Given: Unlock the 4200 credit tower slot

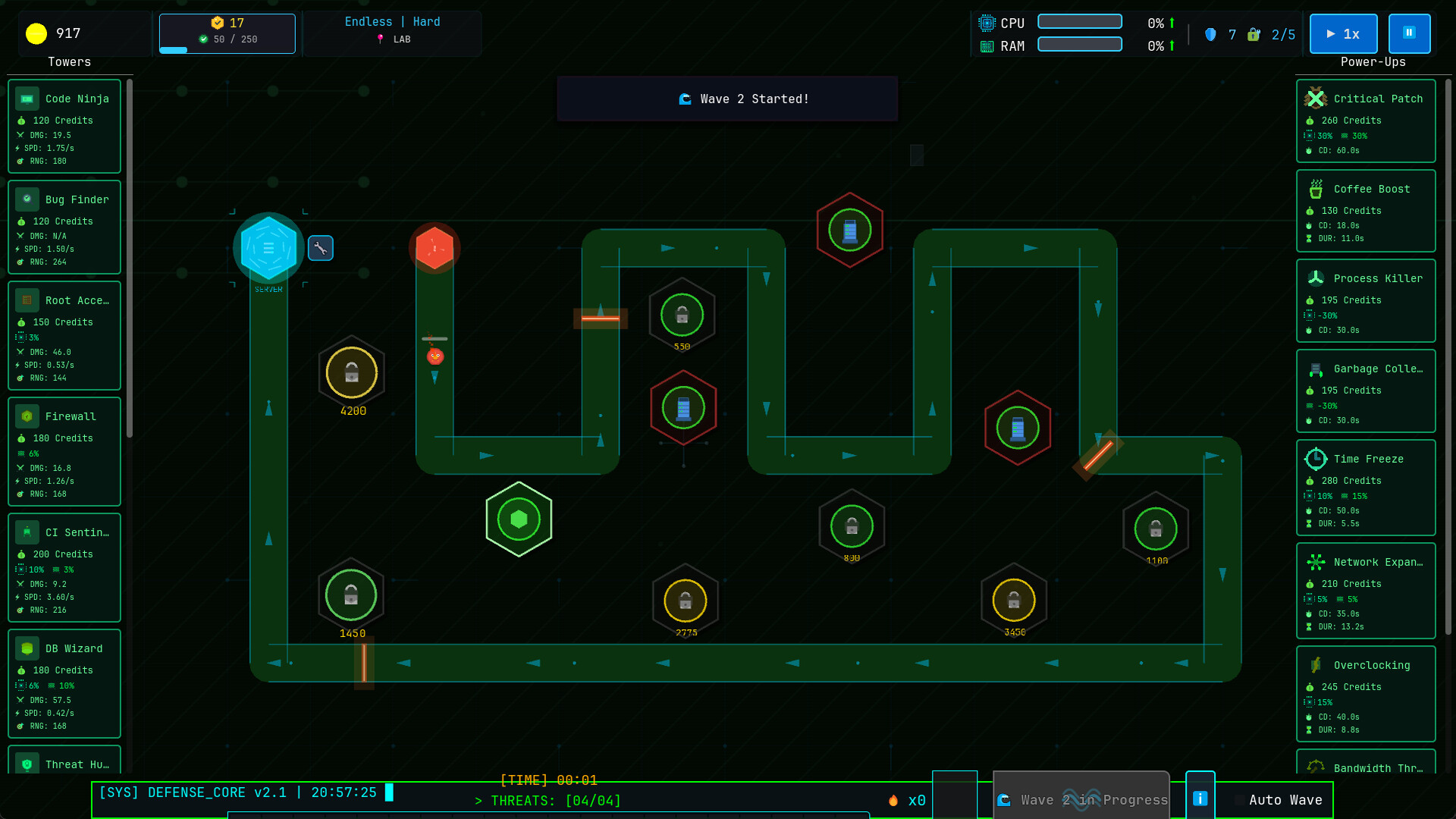Looking at the screenshot, I should pos(351,372).
